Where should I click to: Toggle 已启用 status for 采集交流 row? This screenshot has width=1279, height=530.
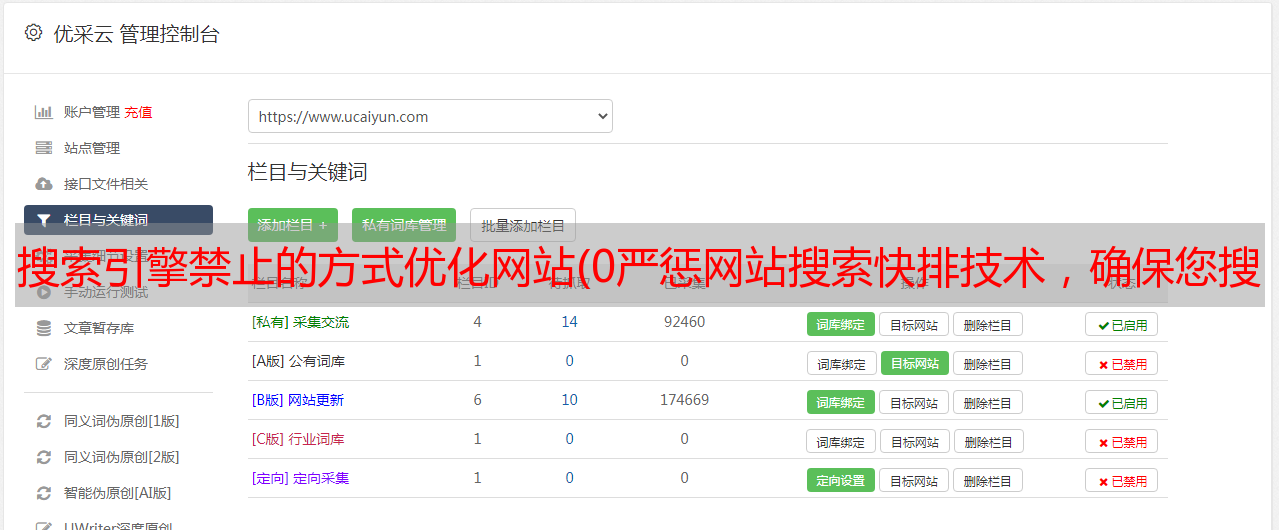coord(1122,324)
